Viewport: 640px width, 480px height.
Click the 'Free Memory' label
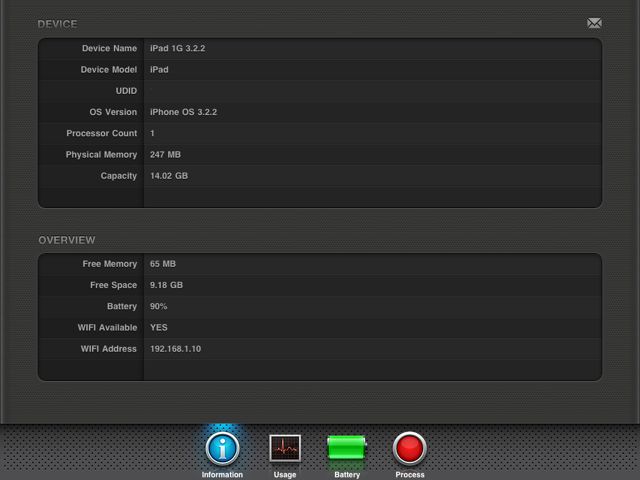pyautogui.click(x=110, y=264)
